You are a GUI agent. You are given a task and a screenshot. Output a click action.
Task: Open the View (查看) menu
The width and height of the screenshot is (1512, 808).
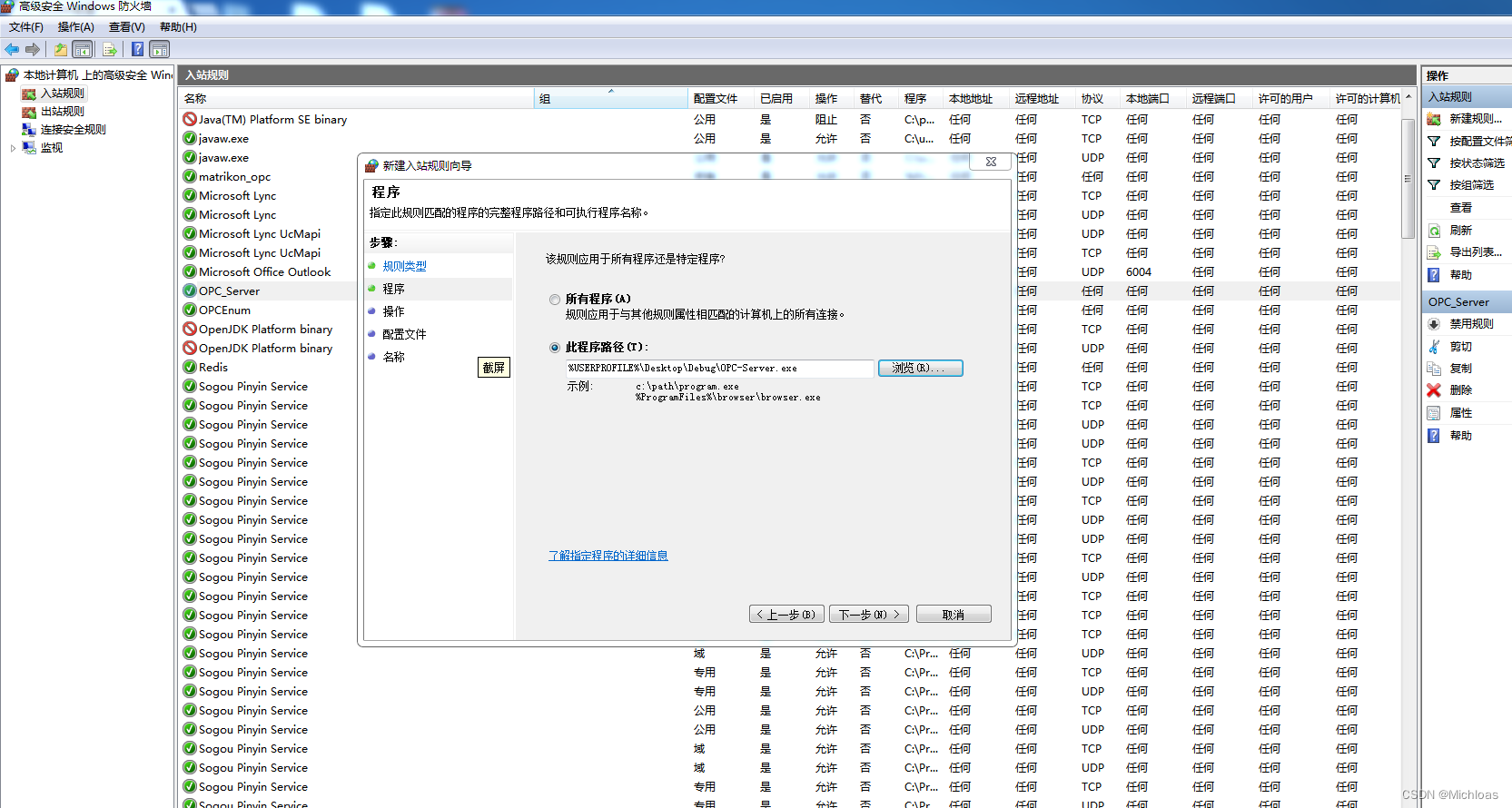(127, 27)
